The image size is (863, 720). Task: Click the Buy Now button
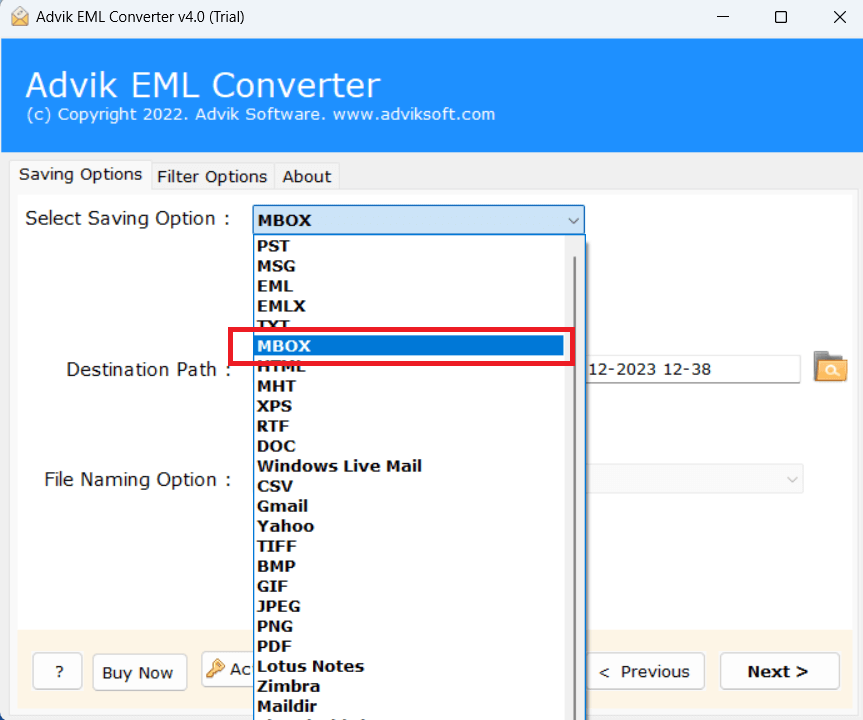point(140,672)
